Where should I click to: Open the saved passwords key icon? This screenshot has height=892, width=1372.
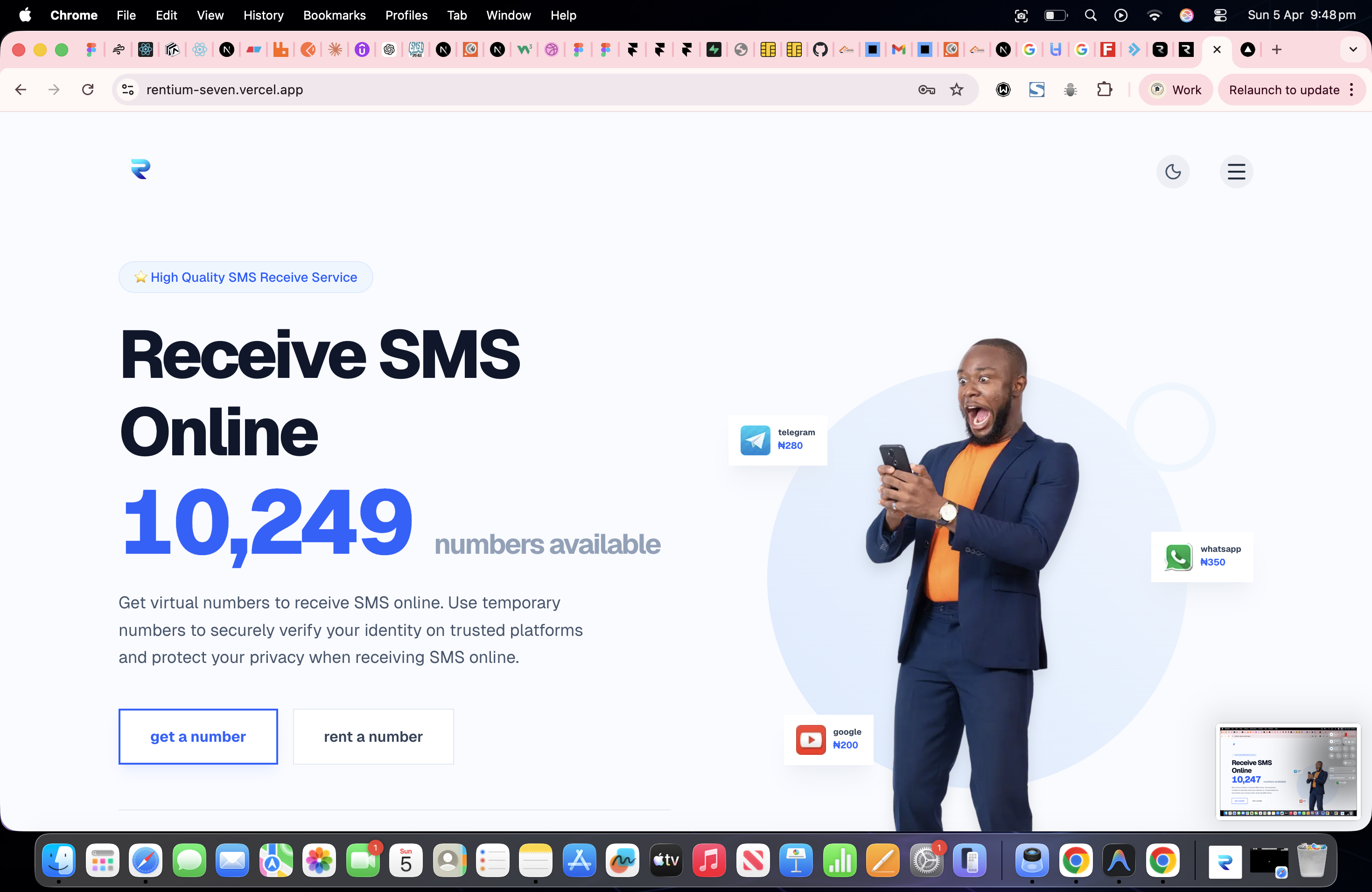pyautogui.click(x=926, y=89)
